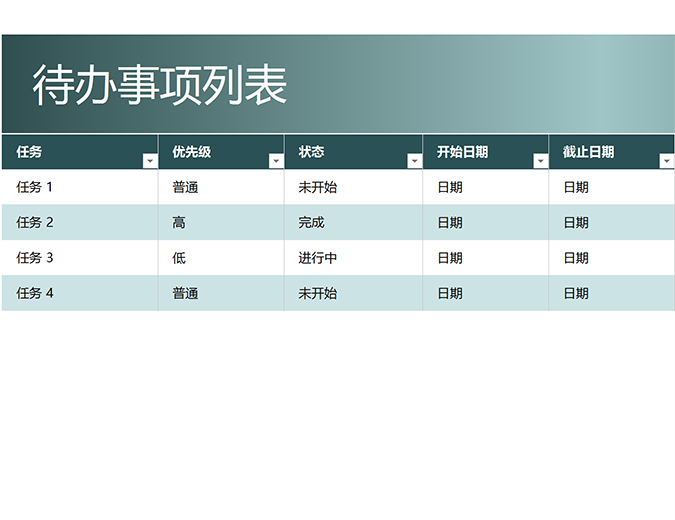Open the 状态 column filter dropdown
Screen dimensions: 675x520
(415, 161)
